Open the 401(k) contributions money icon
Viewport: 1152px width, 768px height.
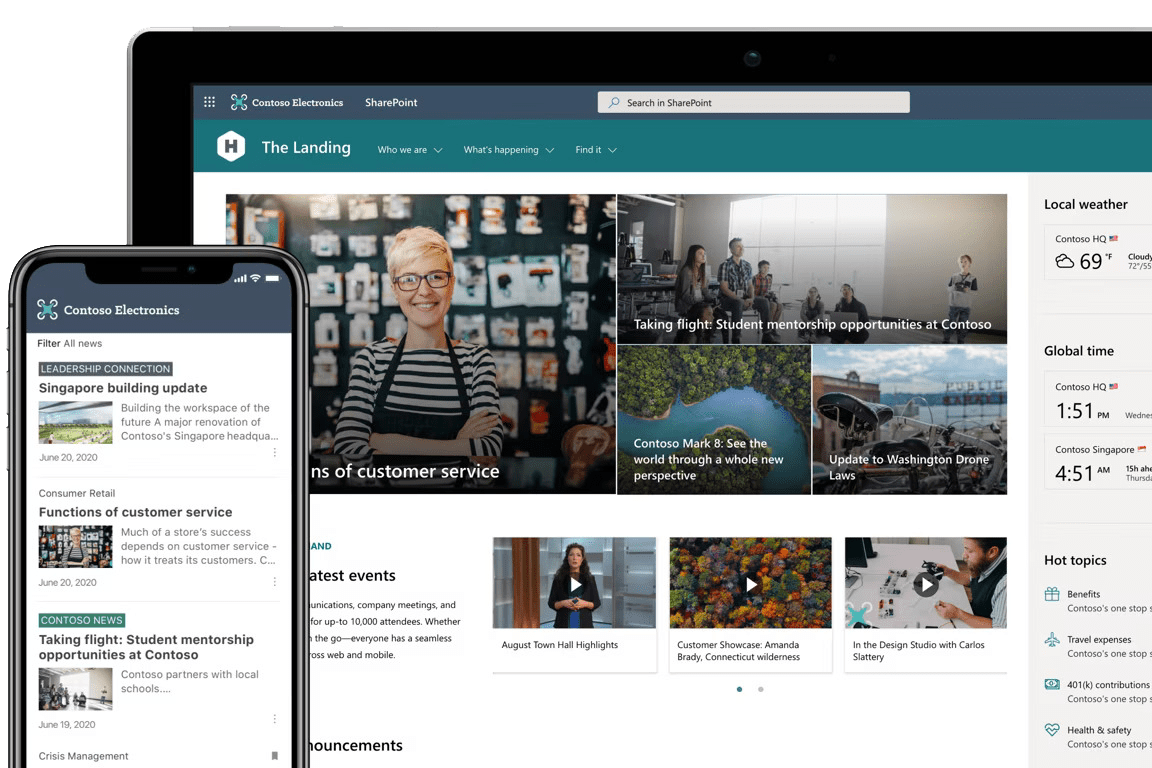pyautogui.click(x=1052, y=684)
